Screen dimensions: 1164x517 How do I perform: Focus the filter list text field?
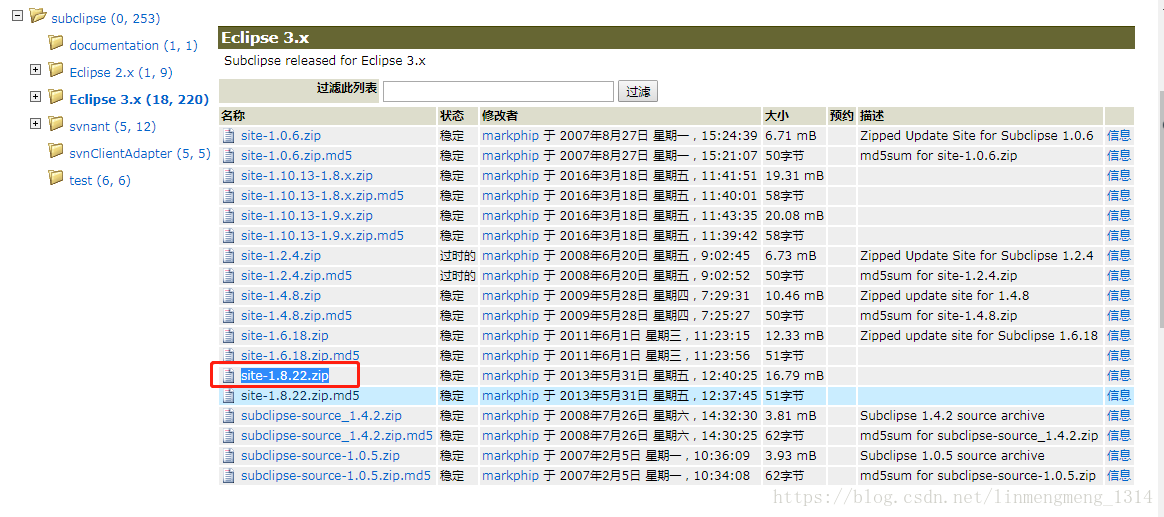(498, 91)
